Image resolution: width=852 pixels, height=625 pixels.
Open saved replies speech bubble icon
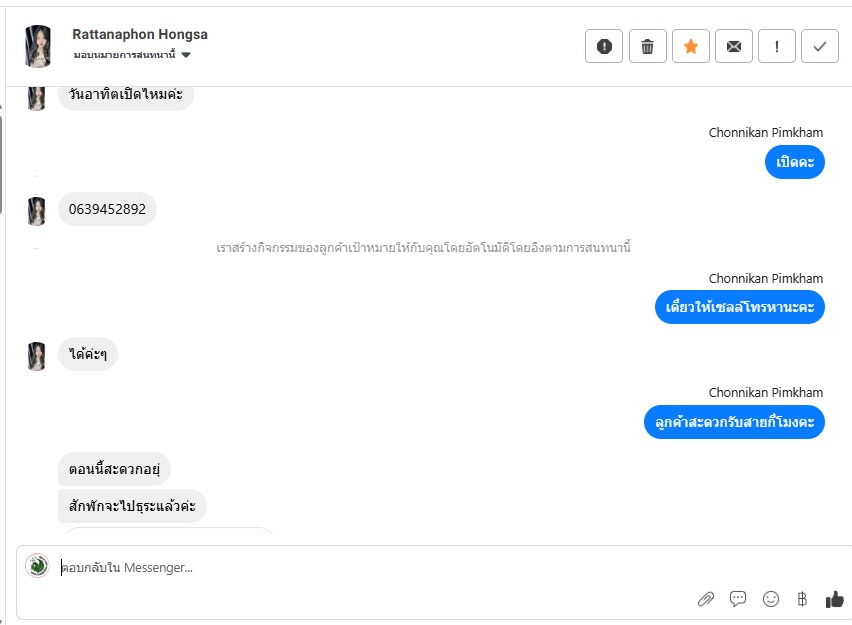(x=738, y=599)
